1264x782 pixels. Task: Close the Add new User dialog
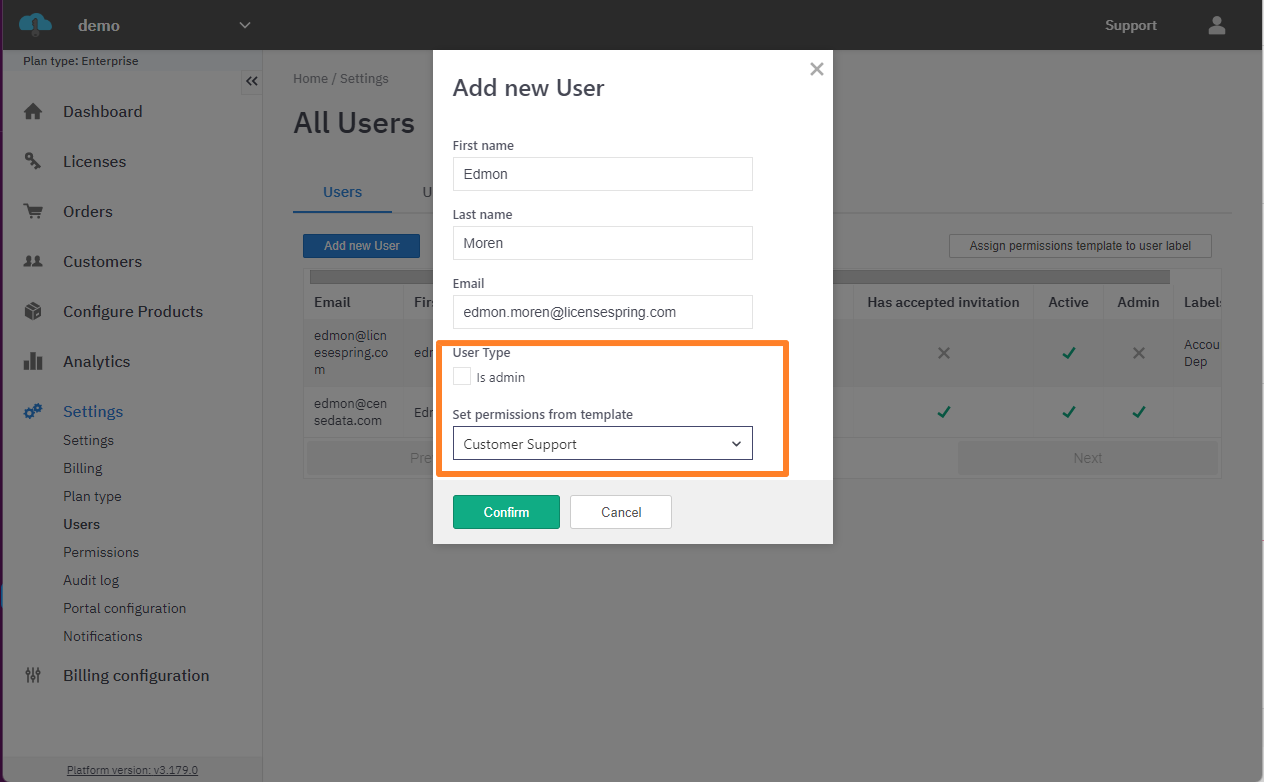[816, 69]
